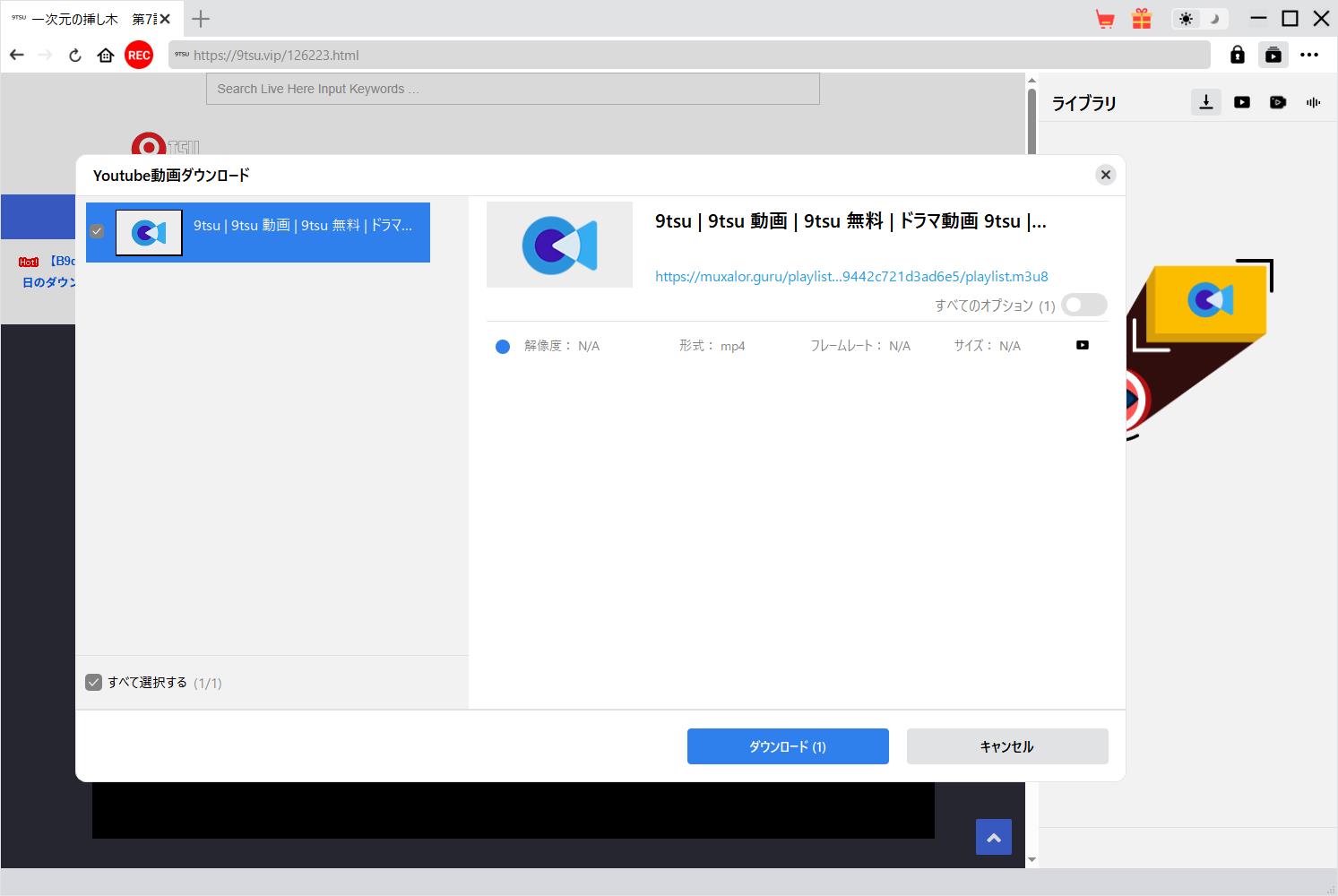Click the page scrollbar up arrow

click(1032, 81)
